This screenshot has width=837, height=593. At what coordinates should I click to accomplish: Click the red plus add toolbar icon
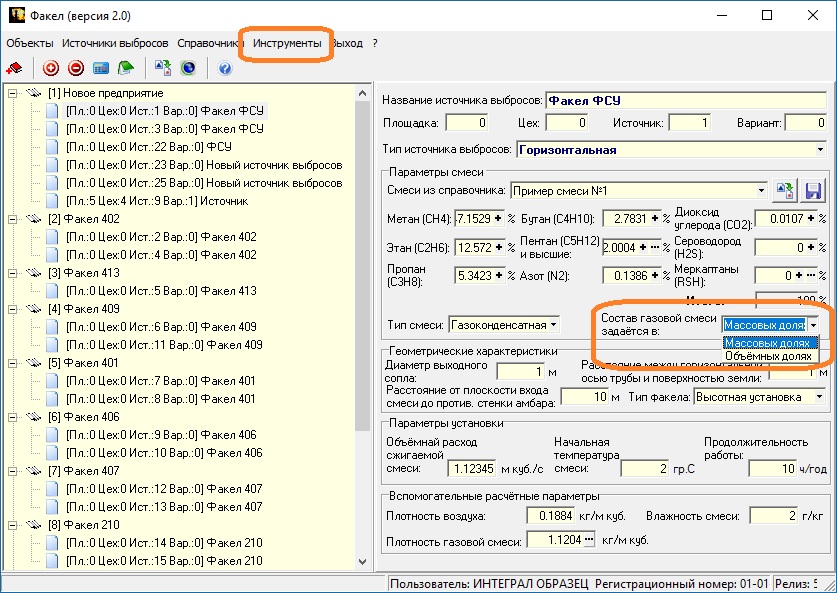point(51,69)
